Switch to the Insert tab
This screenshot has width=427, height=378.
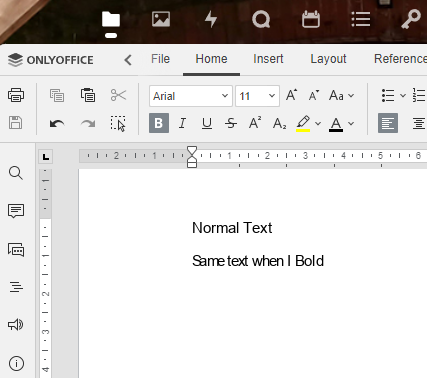click(268, 59)
